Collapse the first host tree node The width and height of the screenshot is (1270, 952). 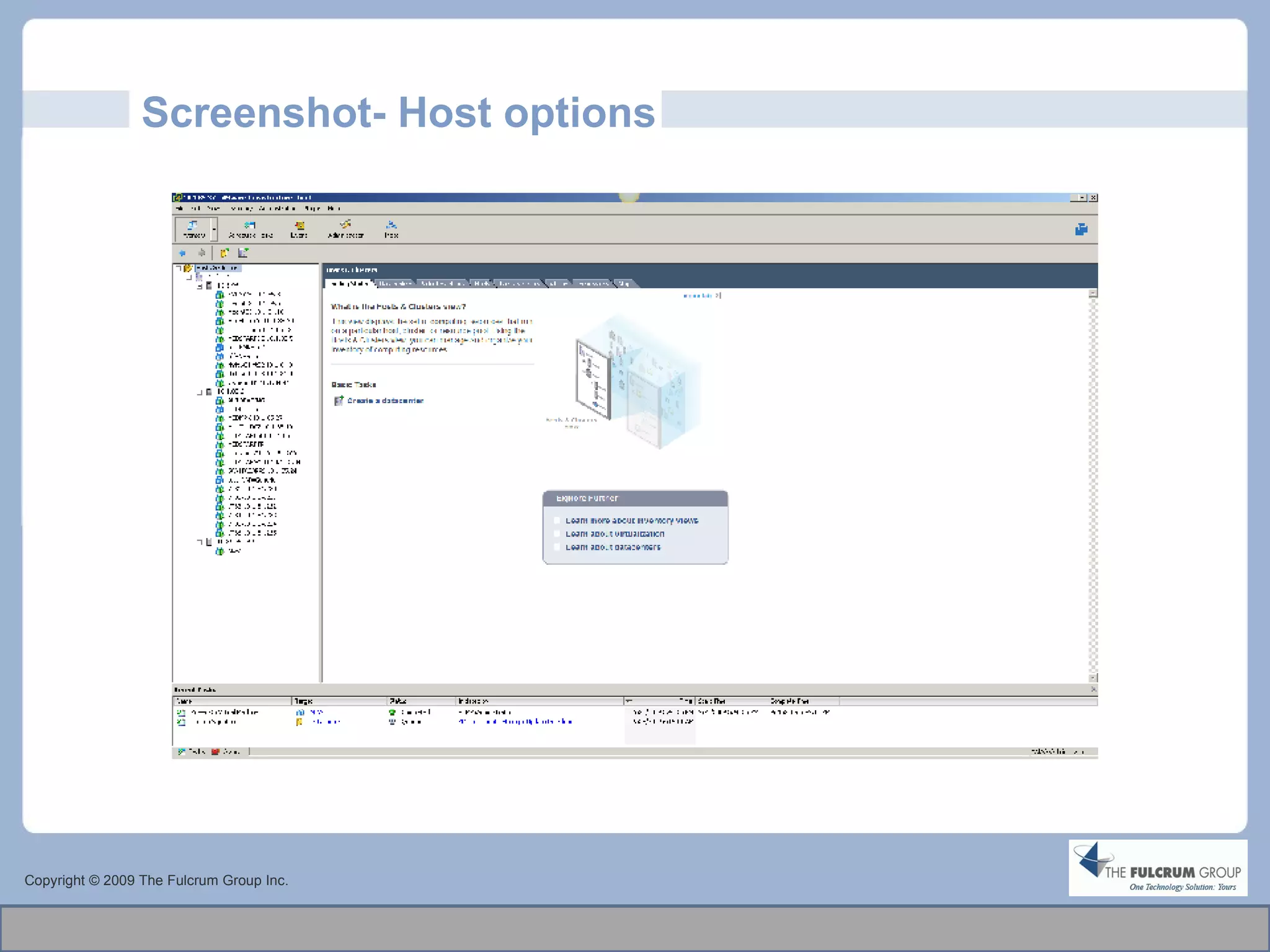[x=200, y=286]
